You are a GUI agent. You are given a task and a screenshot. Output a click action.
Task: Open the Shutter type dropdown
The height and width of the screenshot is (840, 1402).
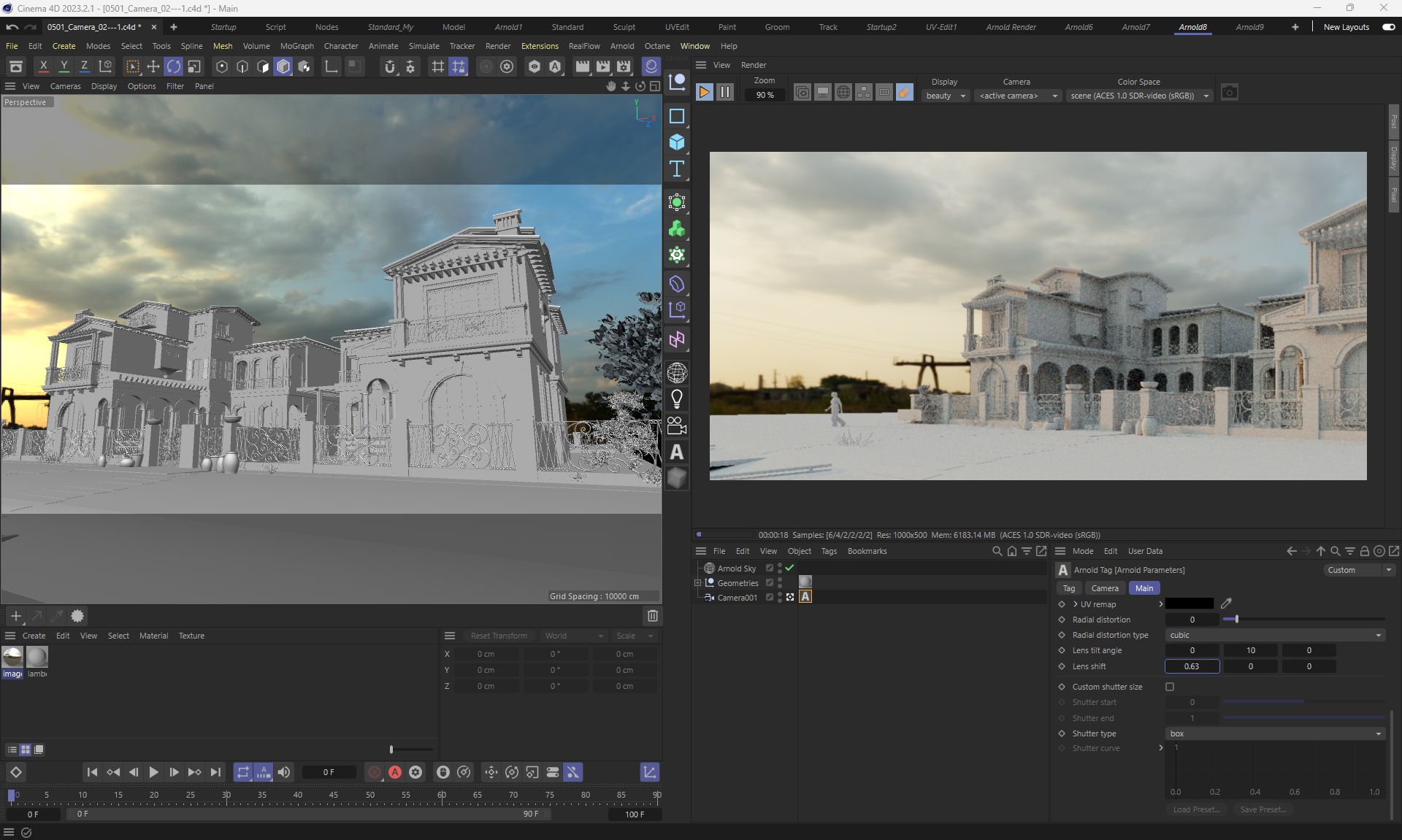pos(1274,733)
